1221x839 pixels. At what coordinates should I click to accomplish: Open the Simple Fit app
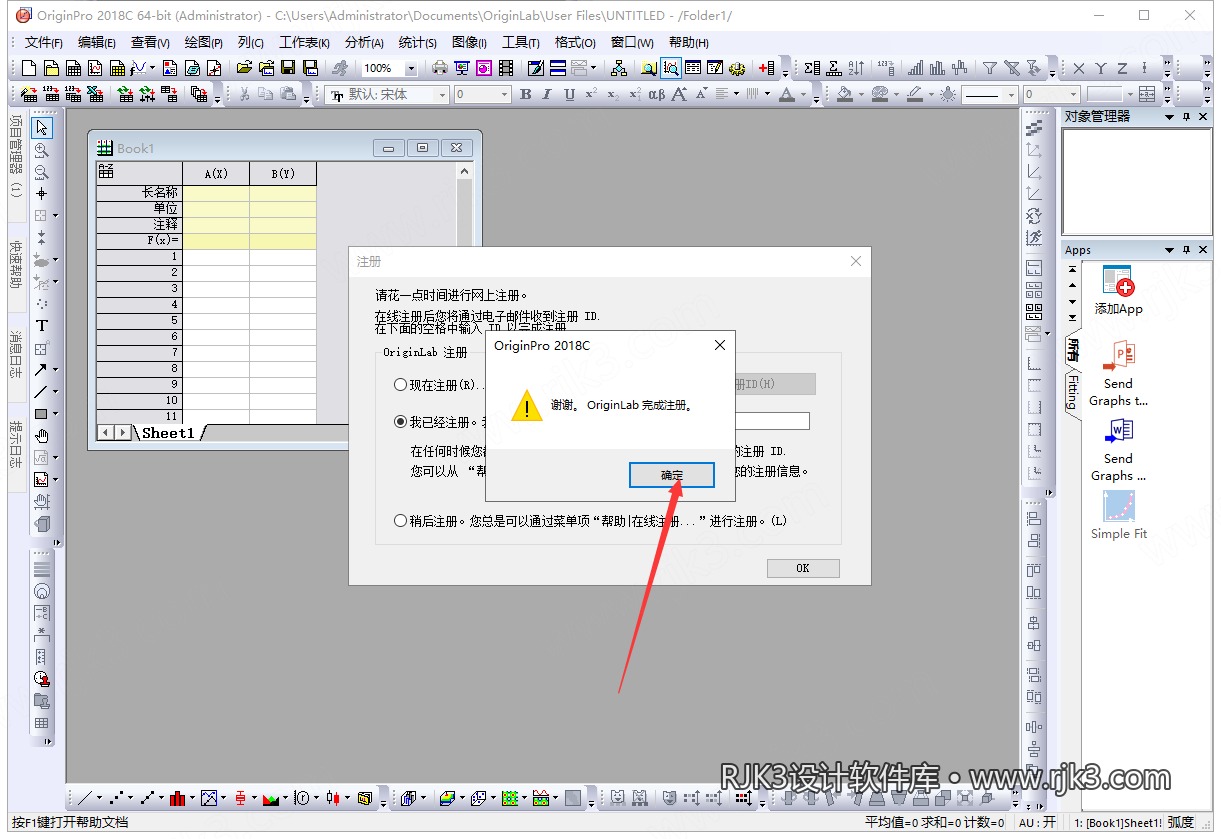pyautogui.click(x=1118, y=516)
